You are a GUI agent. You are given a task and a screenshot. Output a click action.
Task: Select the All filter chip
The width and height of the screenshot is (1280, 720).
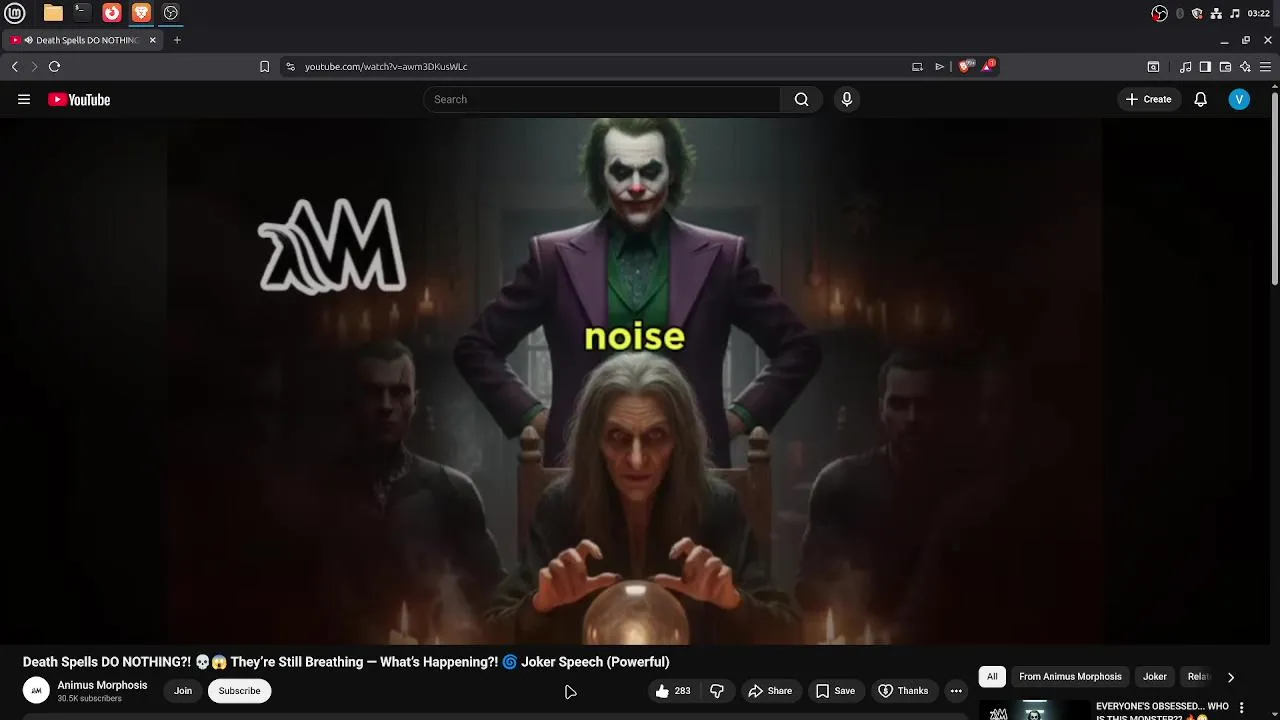click(992, 677)
